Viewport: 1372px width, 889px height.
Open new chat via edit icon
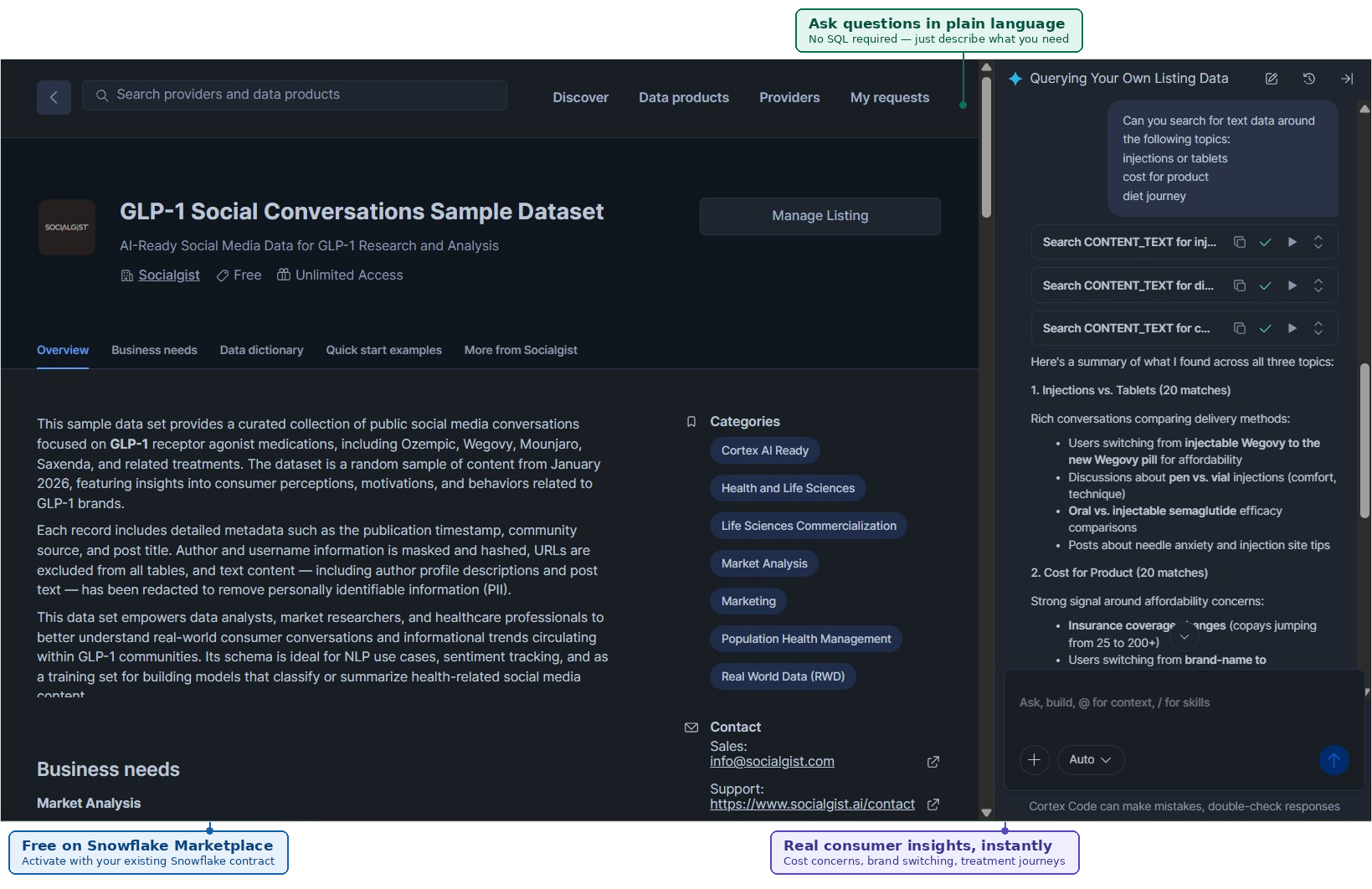[x=1272, y=79]
